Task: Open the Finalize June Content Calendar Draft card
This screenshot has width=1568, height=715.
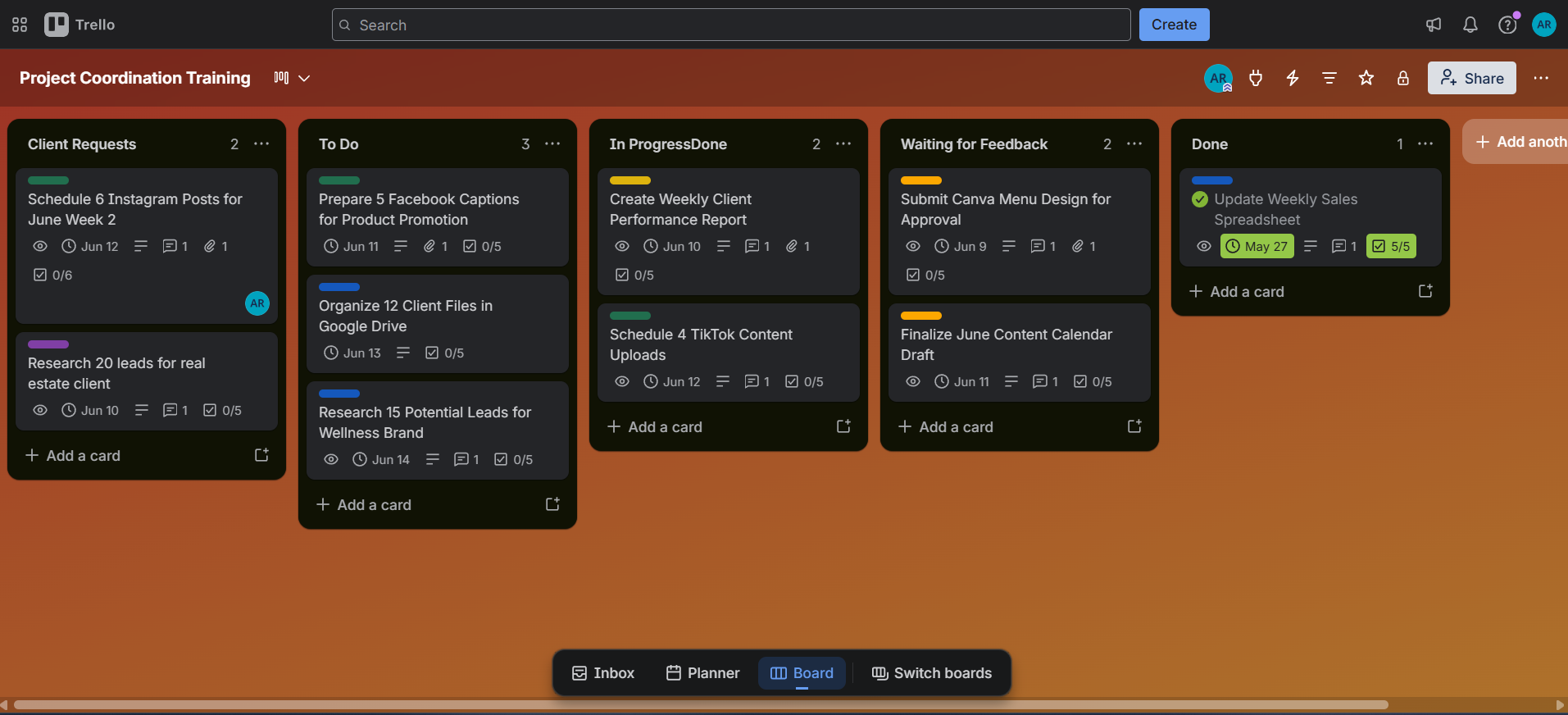Action: pos(1020,352)
